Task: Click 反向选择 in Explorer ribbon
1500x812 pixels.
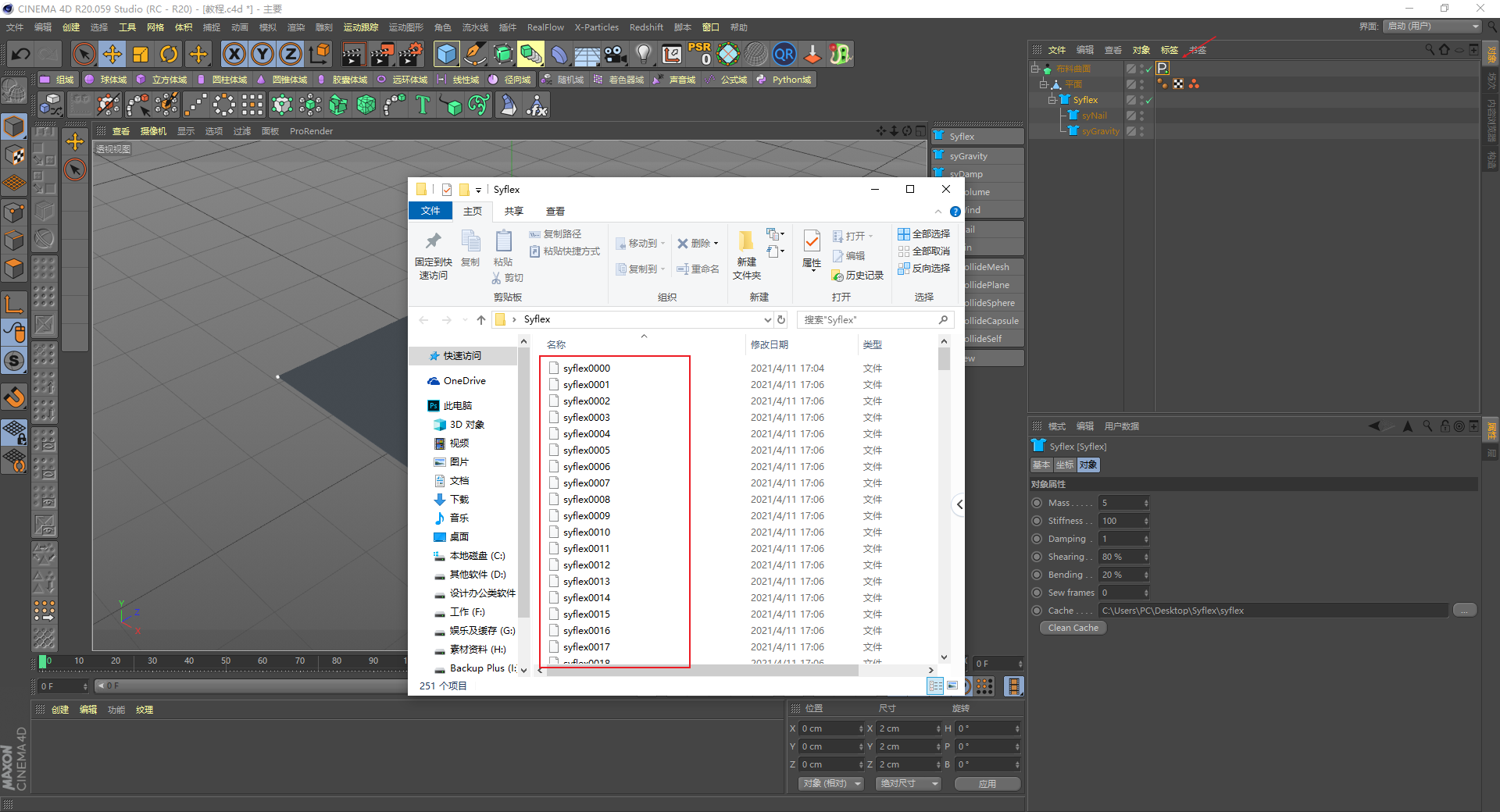Action: click(924, 269)
